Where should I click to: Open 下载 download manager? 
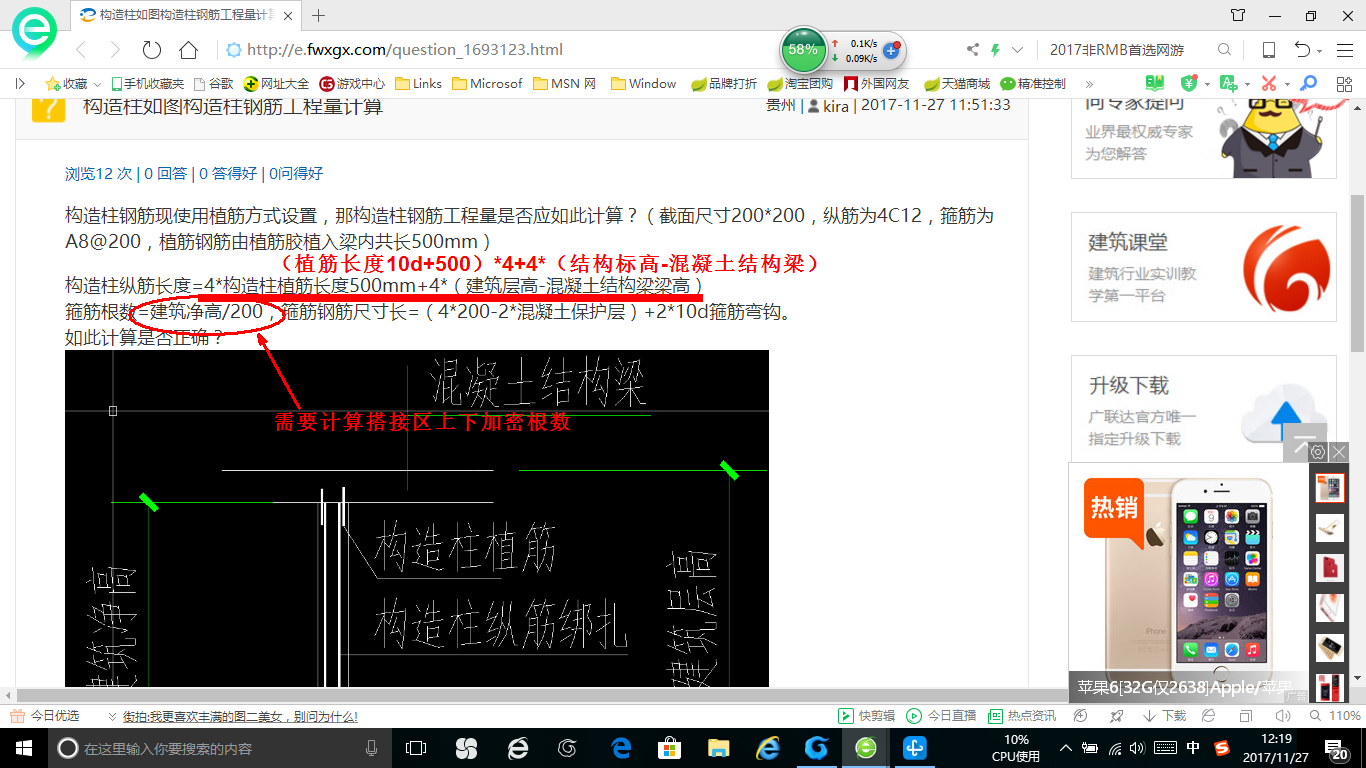[x=1163, y=716]
